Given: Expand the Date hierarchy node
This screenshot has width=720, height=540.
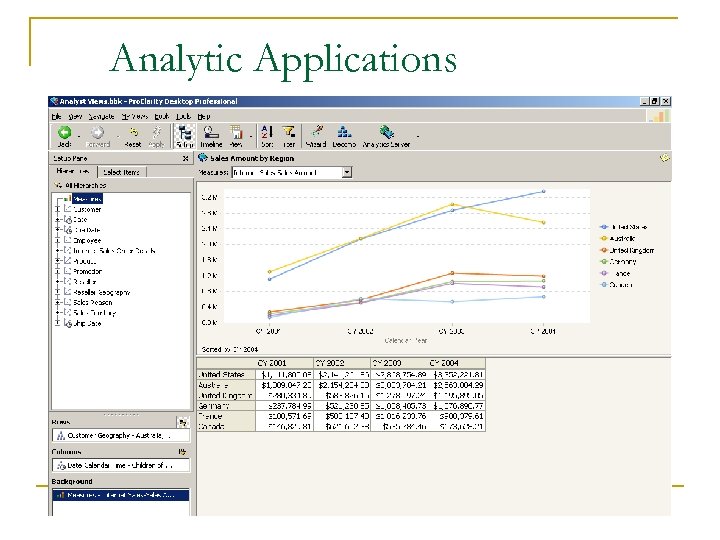Looking at the screenshot, I should tap(58, 219).
